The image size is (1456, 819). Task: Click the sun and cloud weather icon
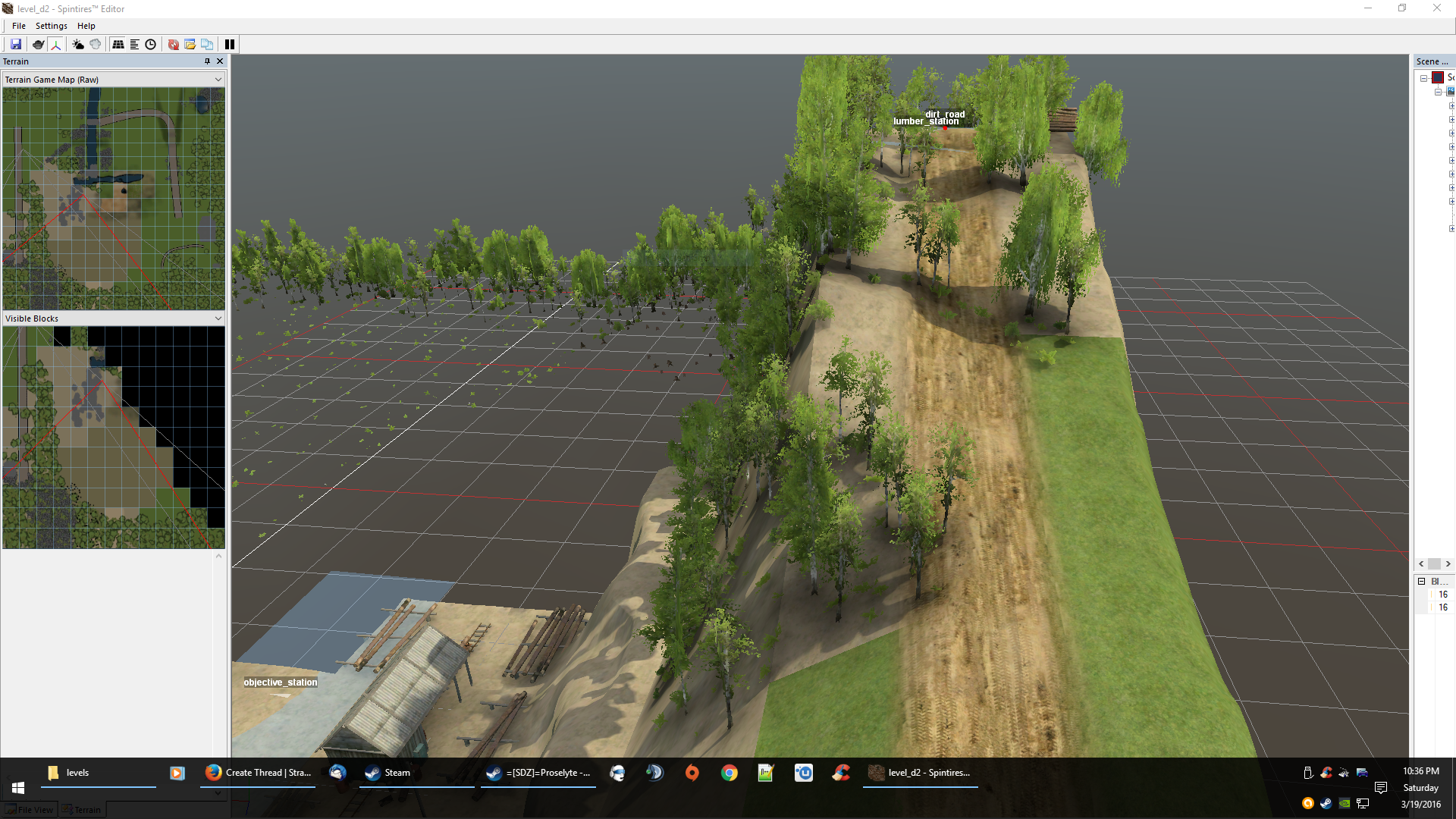77,44
